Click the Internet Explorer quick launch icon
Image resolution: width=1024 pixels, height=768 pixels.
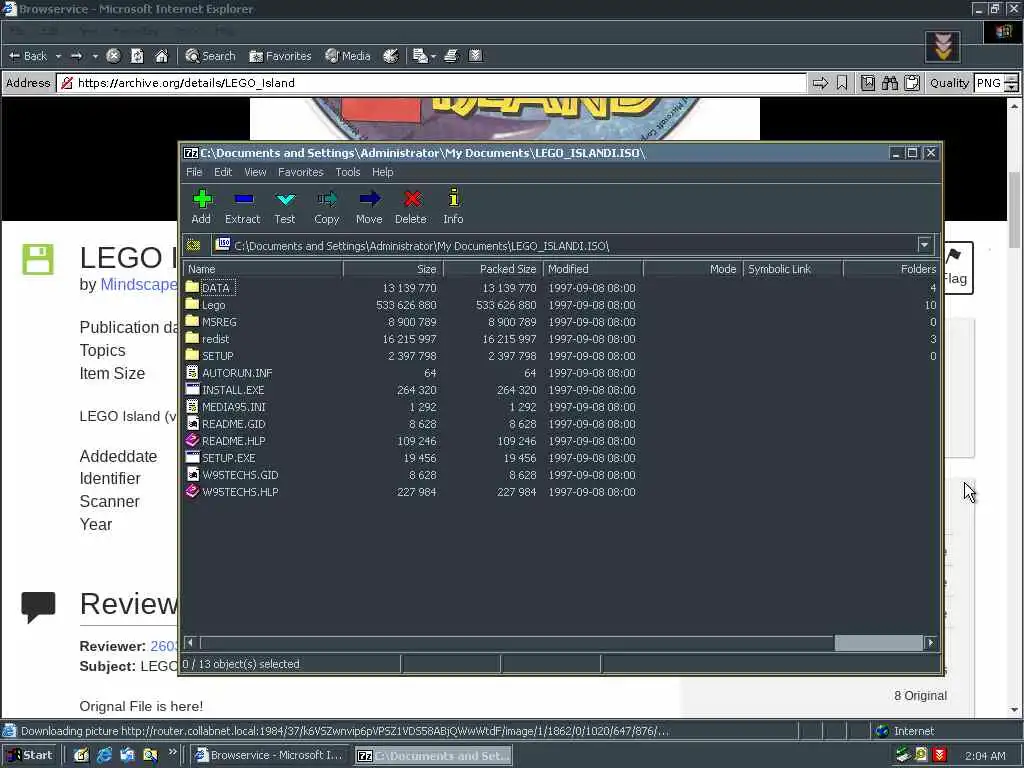point(104,755)
